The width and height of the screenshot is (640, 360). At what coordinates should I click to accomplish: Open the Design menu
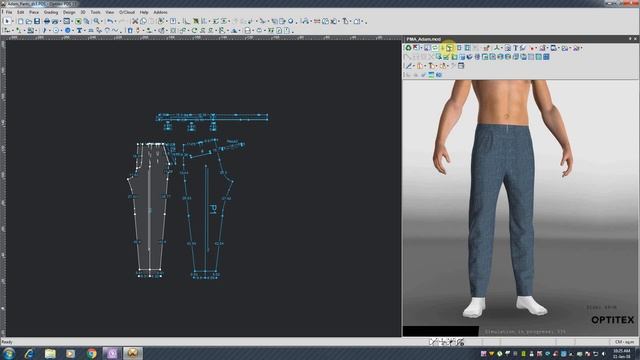pyautogui.click(x=69, y=12)
